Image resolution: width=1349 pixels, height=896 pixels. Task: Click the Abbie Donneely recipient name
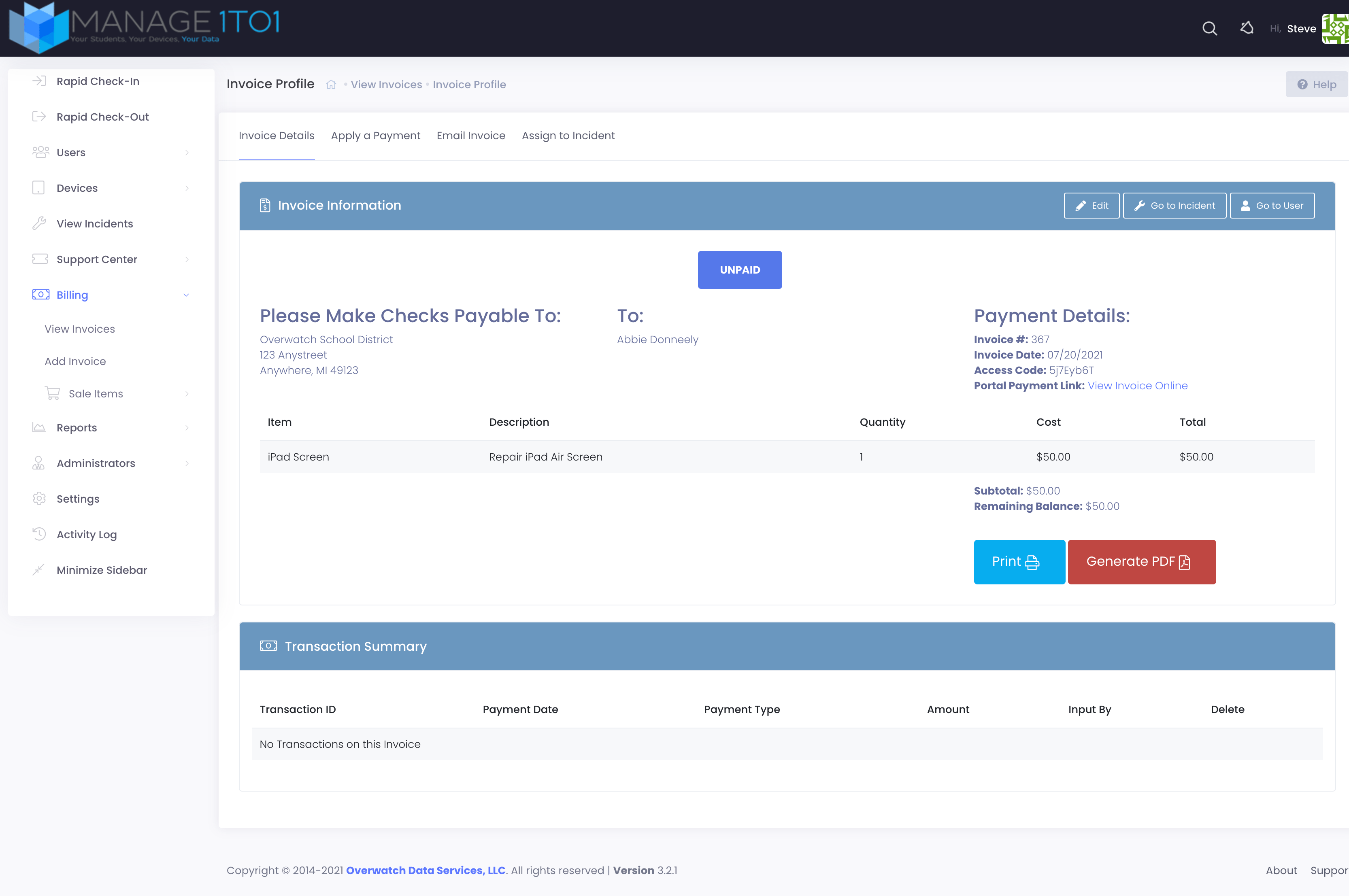point(657,340)
